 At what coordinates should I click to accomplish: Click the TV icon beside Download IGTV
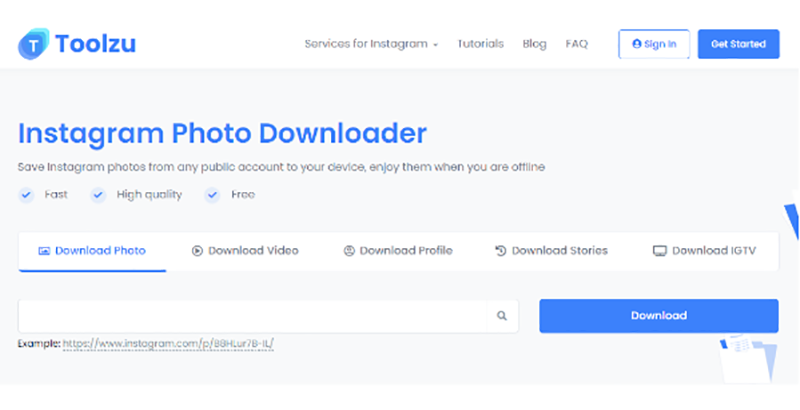pyautogui.click(x=659, y=251)
